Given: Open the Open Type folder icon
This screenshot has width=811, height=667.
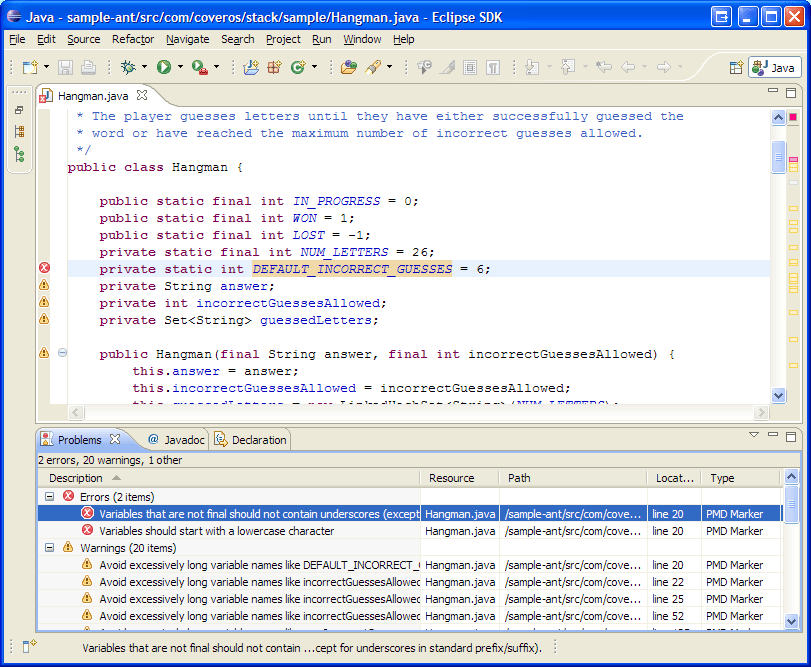Looking at the screenshot, I should pos(349,67).
